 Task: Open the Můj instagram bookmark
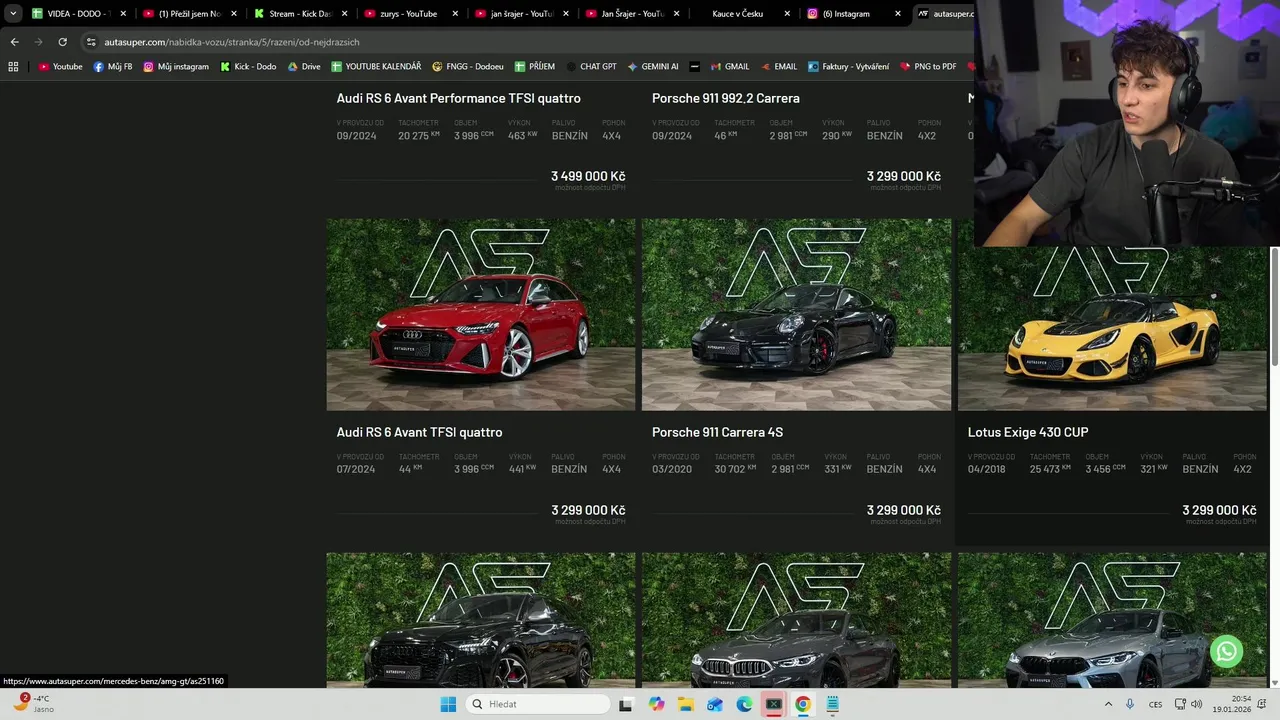tap(176, 67)
